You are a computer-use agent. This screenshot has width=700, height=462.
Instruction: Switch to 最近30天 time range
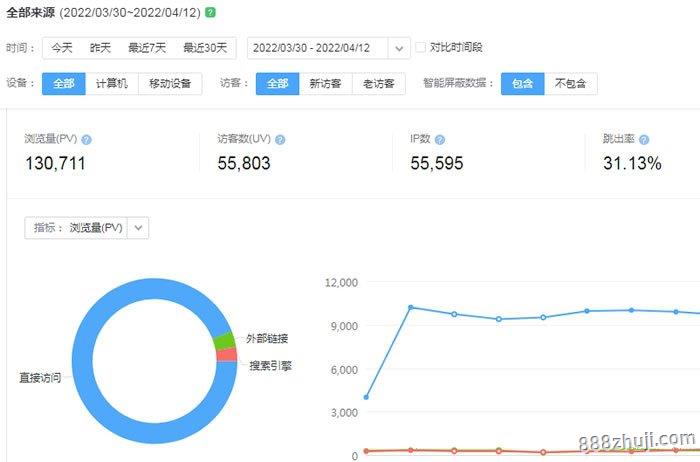coord(205,48)
